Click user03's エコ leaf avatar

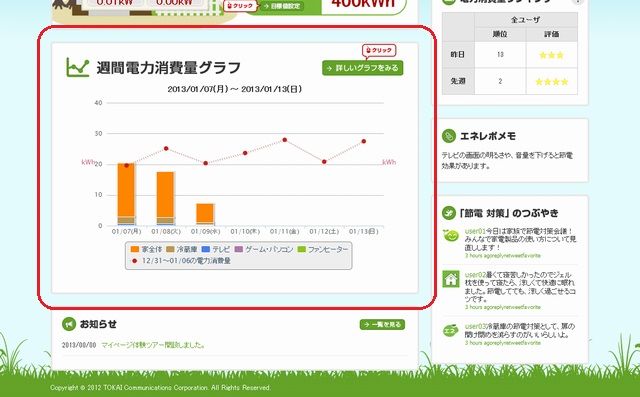pos(451,330)
